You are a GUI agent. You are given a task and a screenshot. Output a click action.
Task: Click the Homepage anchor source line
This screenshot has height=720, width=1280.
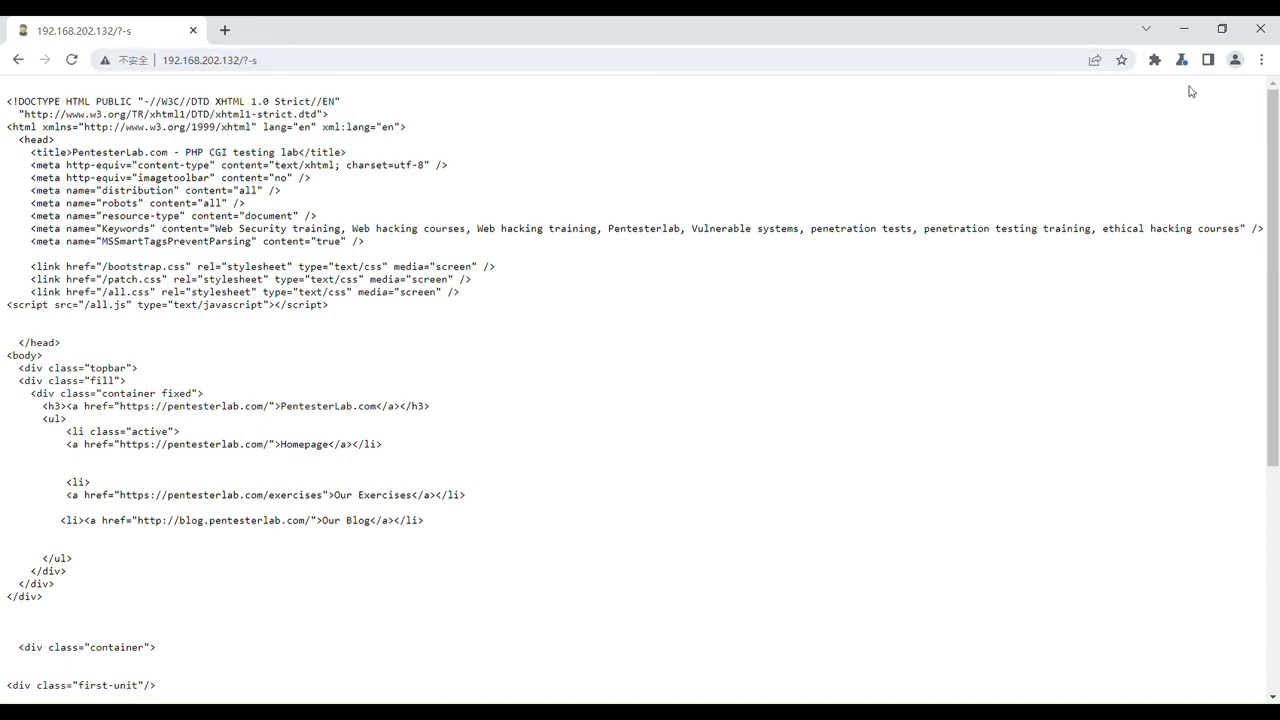(x=224, y=445)
